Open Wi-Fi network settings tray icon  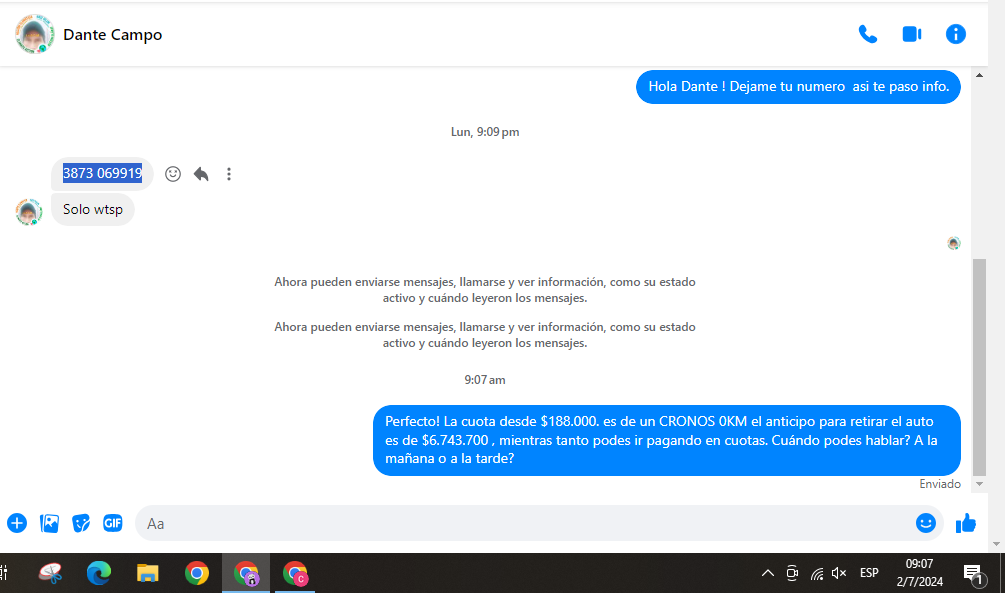click(x=817, y=573)
